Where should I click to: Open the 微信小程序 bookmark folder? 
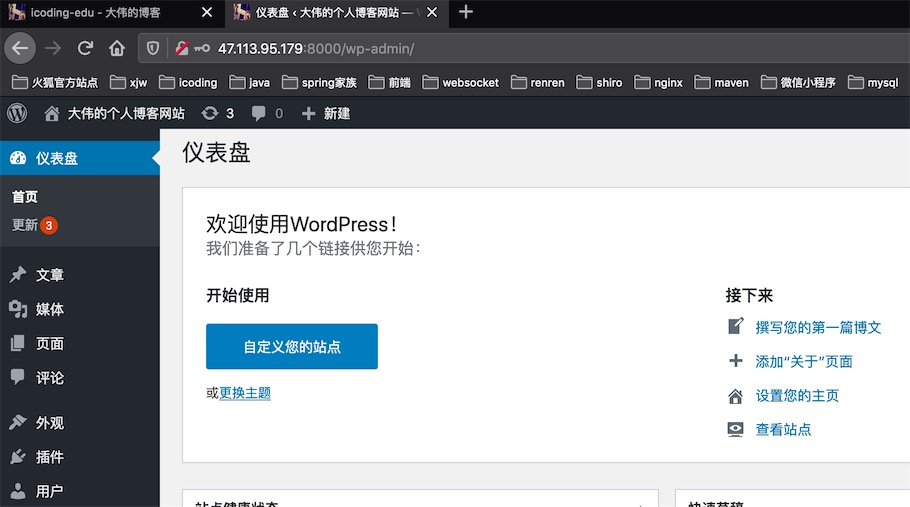tap(798, 82)
